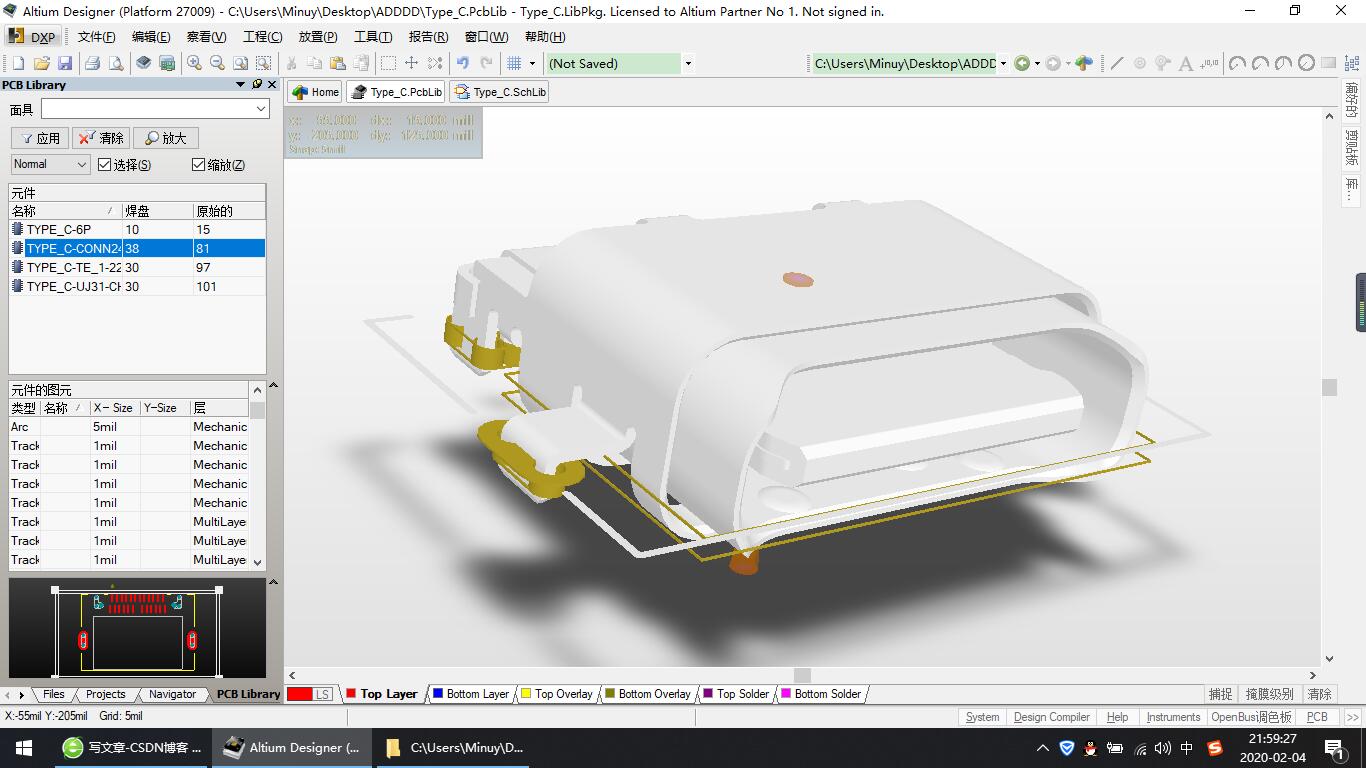Click the open folder toolbar icon

(x=42, y=63)
